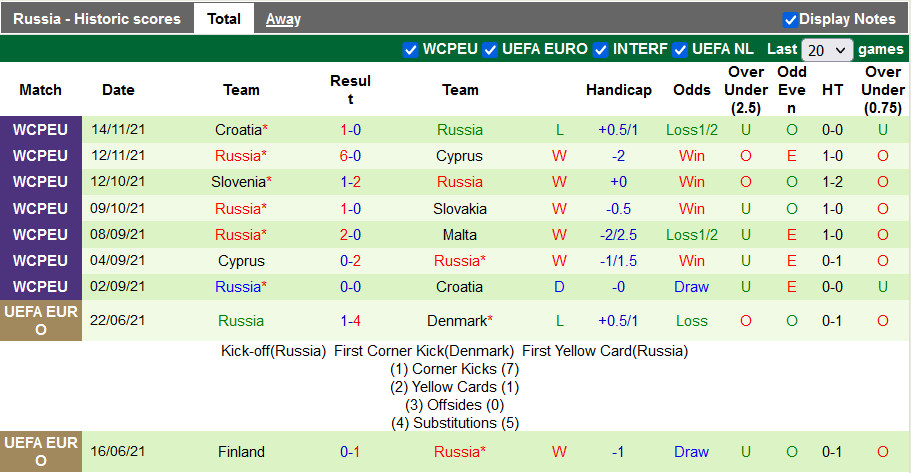Uncheck the WCPEU competition filter
Image resolution: width=911 pixels, height=473 pixels.
(411, 49)
